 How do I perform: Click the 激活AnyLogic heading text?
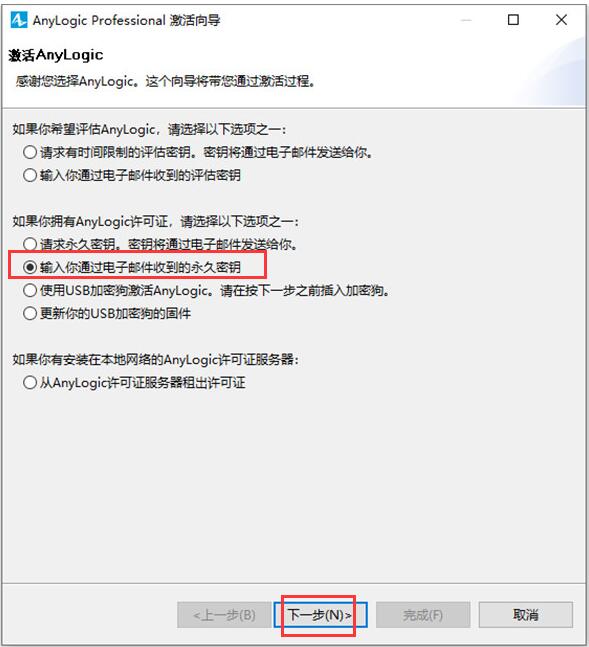pos(56,55)
